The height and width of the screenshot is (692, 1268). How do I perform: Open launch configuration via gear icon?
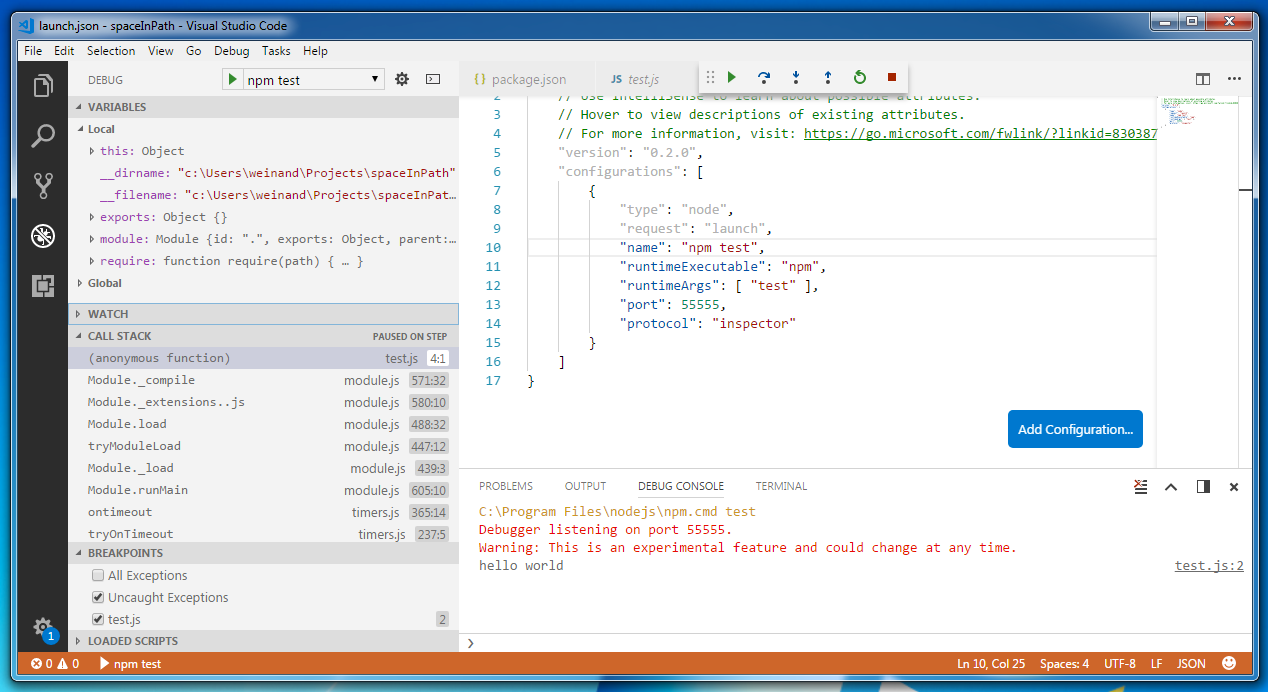tap(401, 78)
